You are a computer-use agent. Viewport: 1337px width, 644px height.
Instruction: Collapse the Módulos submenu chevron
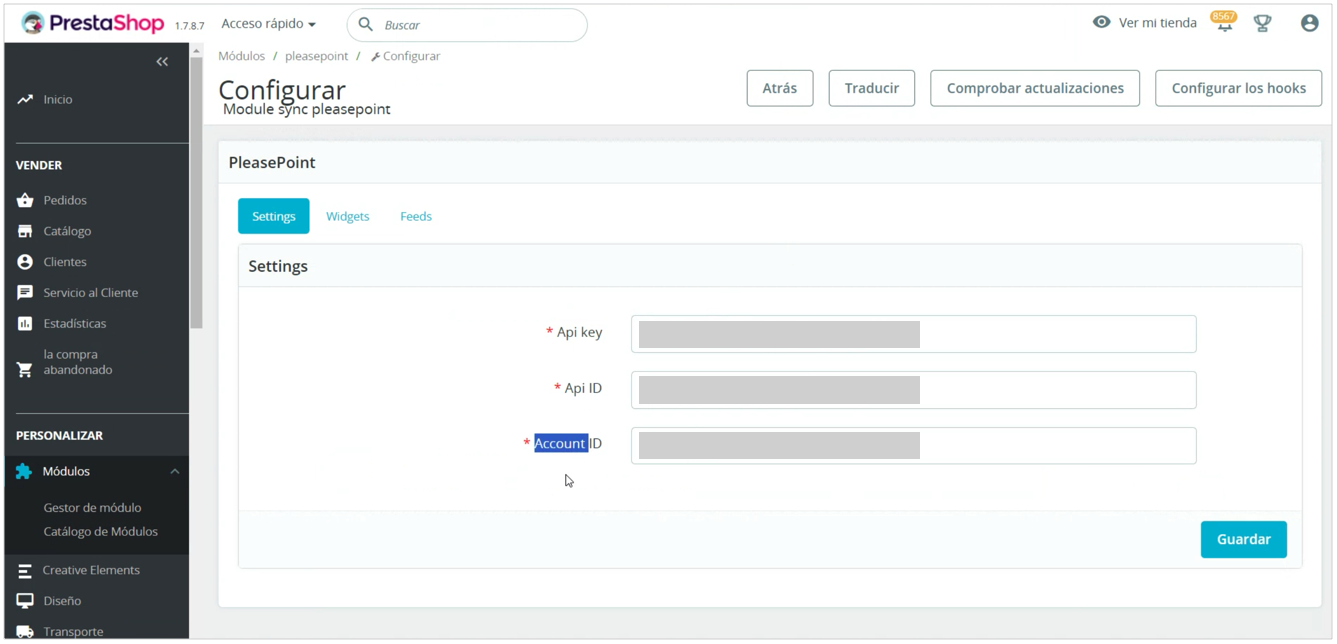(x=175, y=472)
